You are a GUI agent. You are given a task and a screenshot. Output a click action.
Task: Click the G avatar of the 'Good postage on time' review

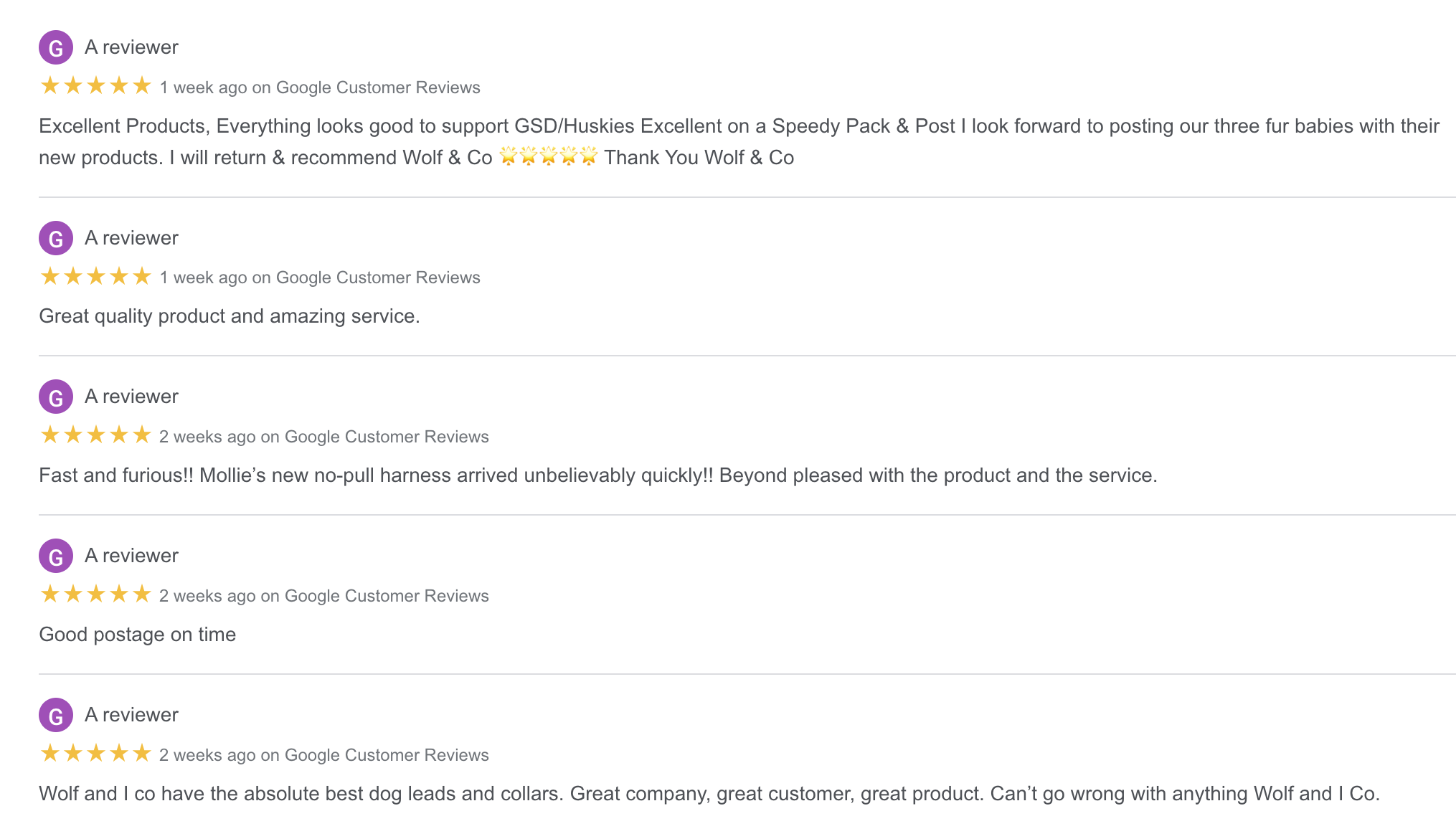(x=56, y=556)
